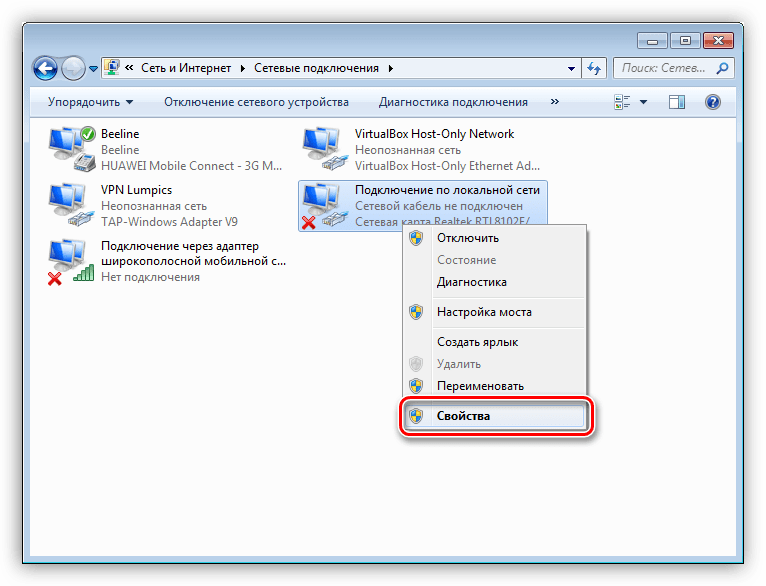Click grey shield icon beside Удалить

tap(416, 364)
